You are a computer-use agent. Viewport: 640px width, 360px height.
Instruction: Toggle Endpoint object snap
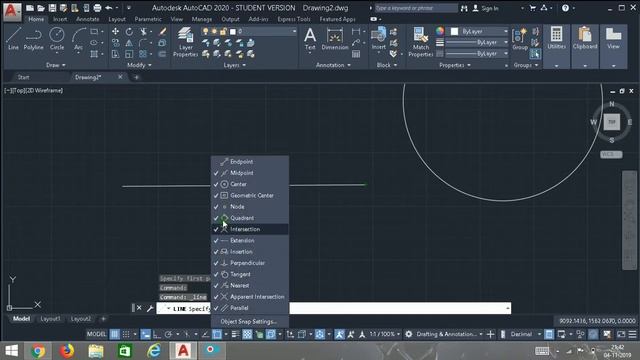tap(250, 162)
